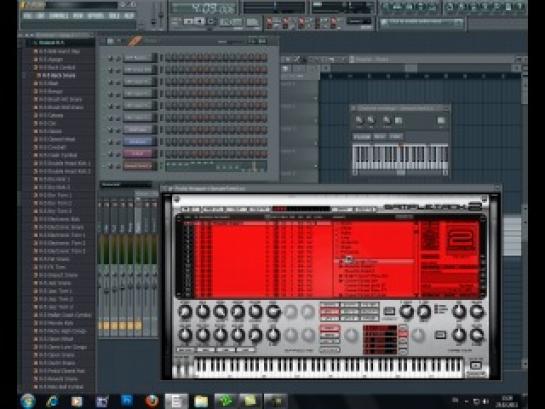
Task: Open the folder icon on the taskbar
Action: pyautogui.click(x=201, y=401)
